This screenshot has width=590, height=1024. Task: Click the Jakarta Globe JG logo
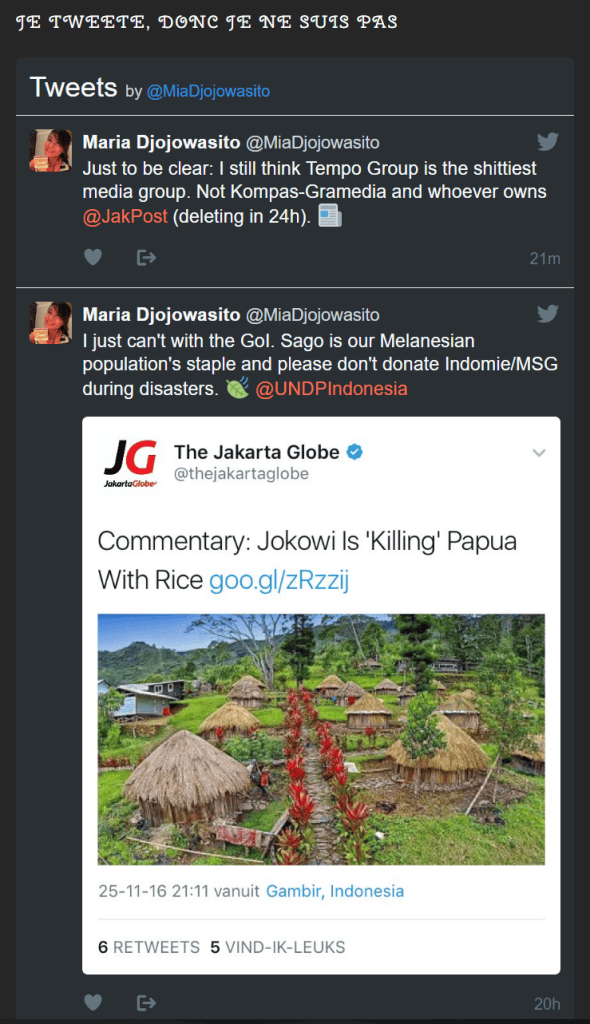tap(131, 462)
